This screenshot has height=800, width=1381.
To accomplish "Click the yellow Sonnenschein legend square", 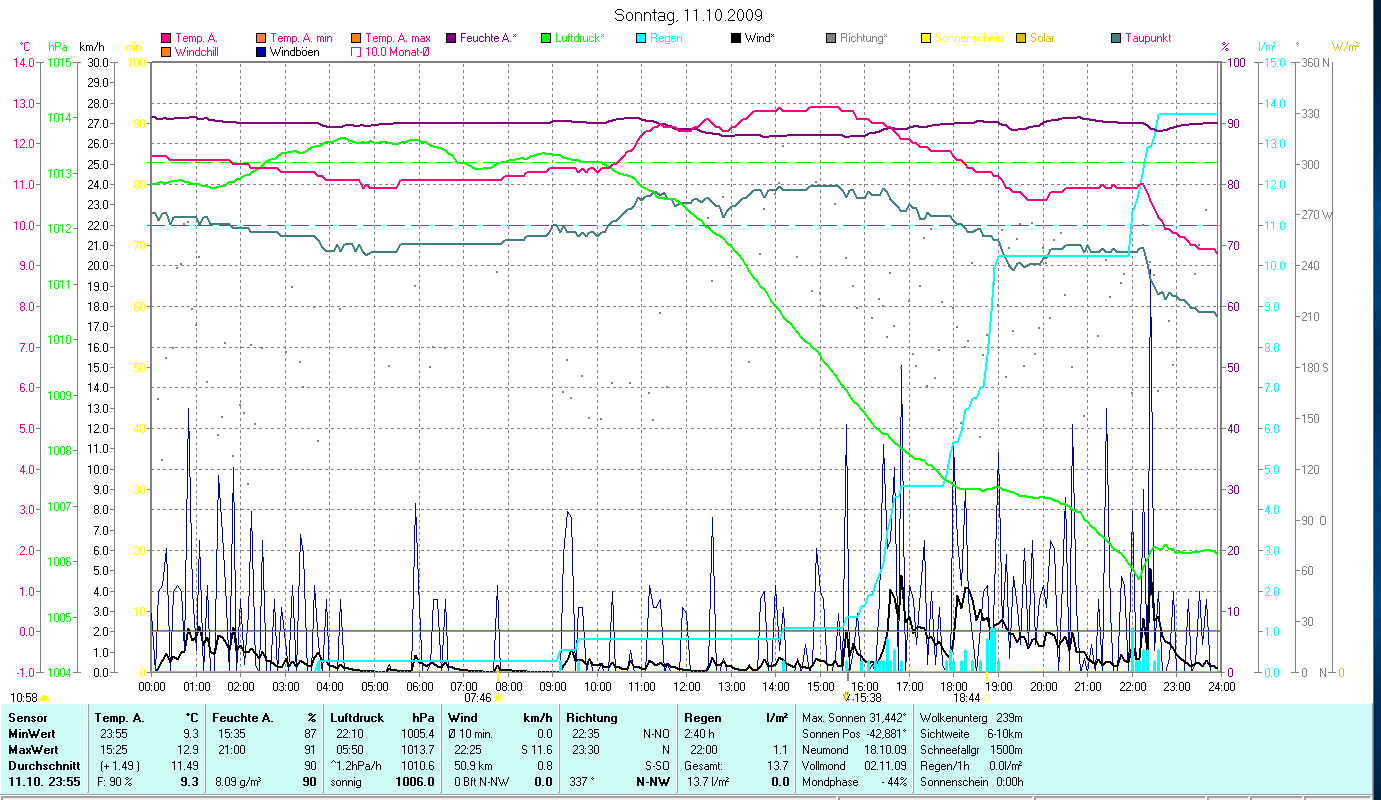I will (926, 38).
